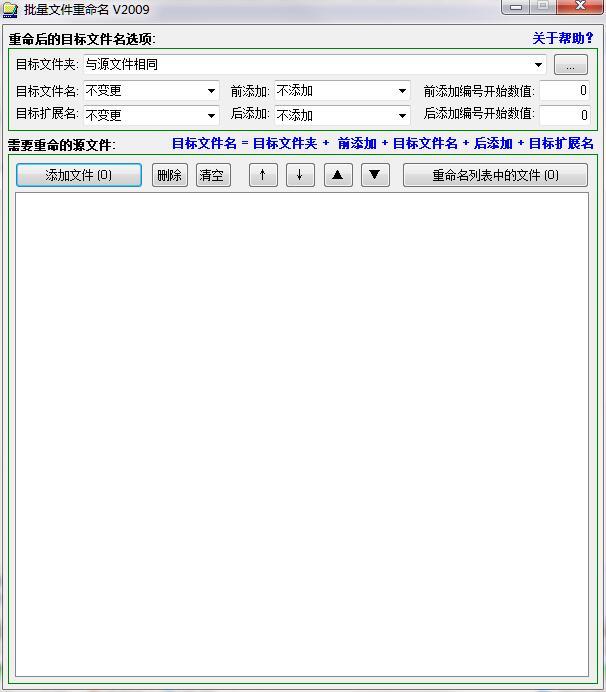
Task: Click the move down thin arrow button
Action: pyautogui.click(x=300, y=175)
